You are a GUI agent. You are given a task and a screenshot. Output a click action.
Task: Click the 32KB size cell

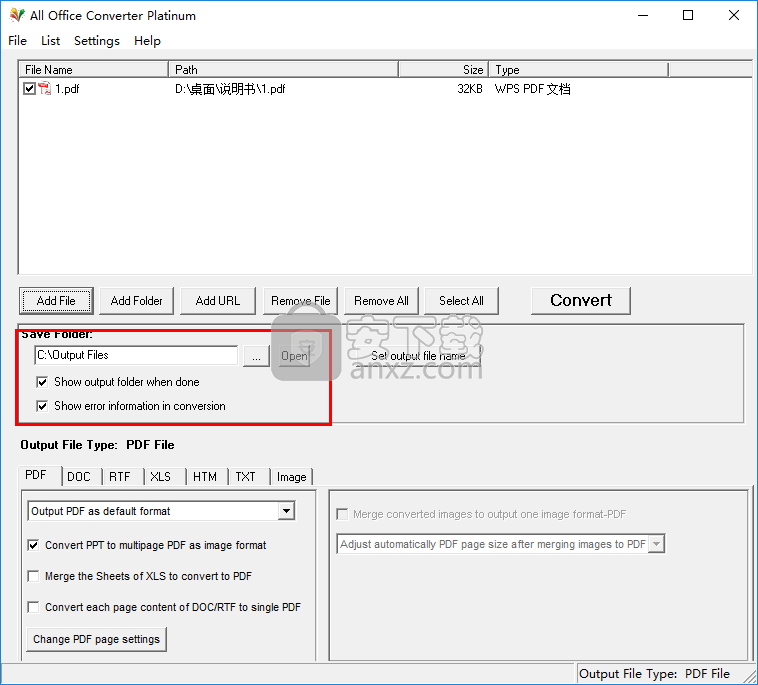pos(470,89)
